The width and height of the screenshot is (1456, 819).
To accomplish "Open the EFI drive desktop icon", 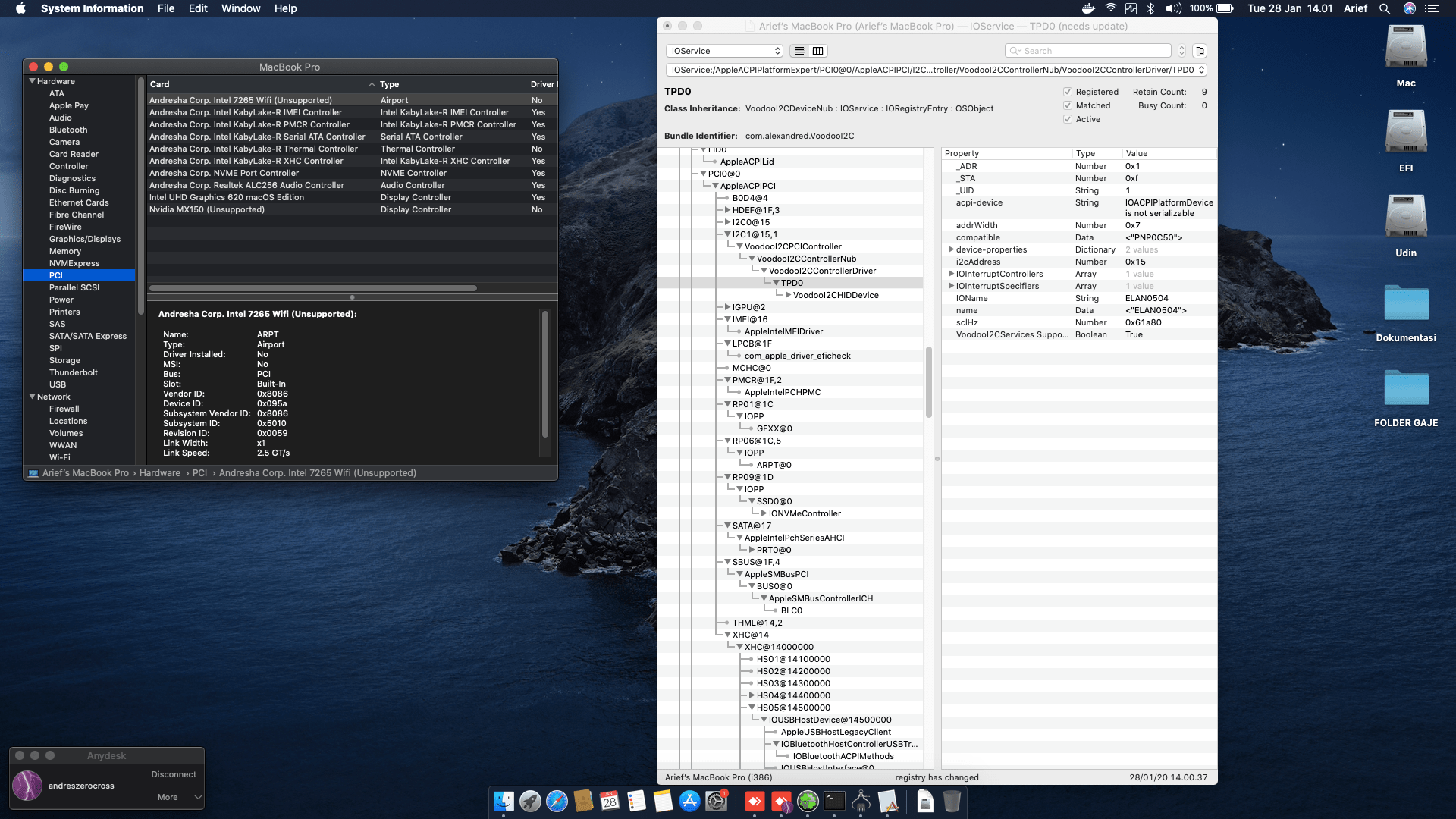I will click(1406, 132).
